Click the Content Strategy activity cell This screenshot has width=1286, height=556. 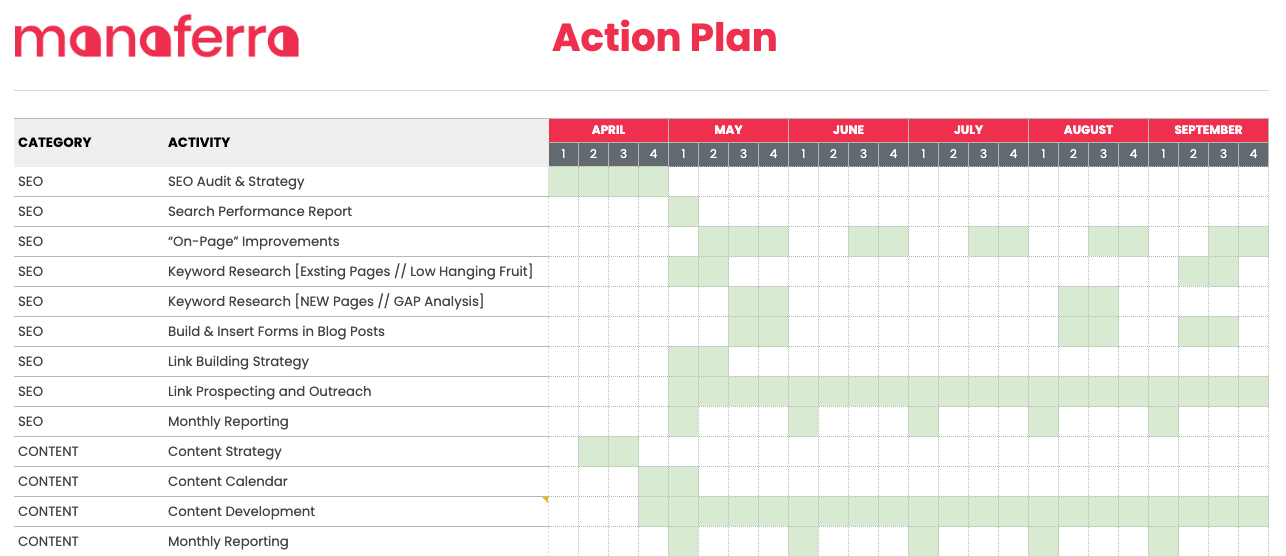pyautogui.click(x=225, y=451)
